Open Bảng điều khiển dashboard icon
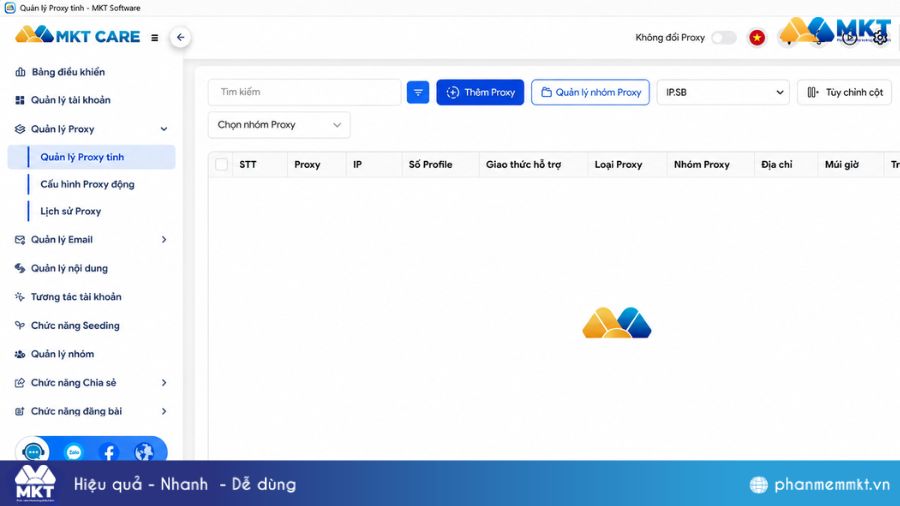Screen dimensions: 900x506 point(20,72)
